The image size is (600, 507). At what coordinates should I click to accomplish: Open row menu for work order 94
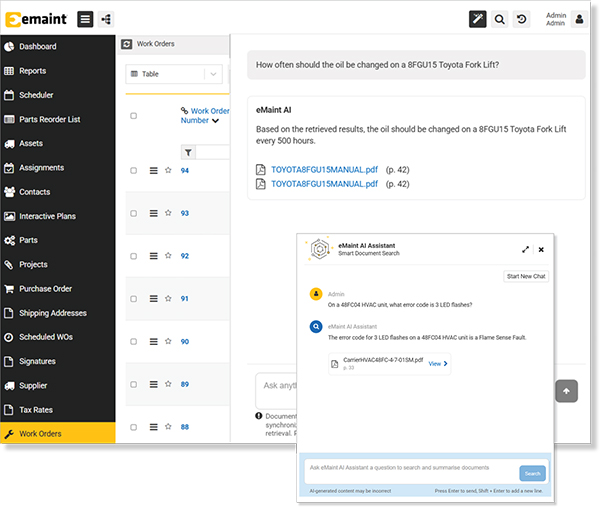coord(153,171)
